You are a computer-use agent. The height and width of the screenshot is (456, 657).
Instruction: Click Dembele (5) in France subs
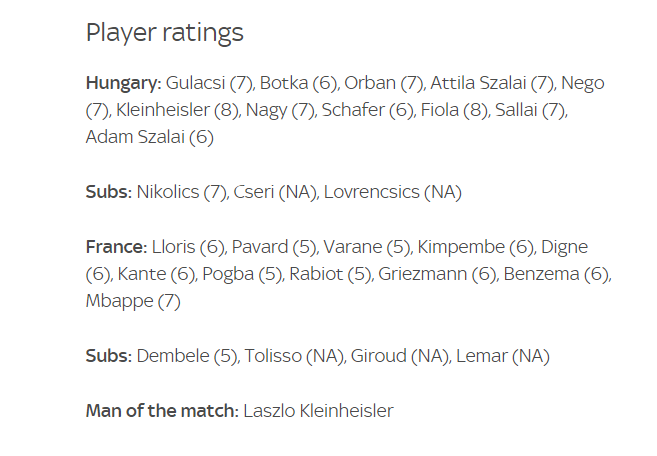[x=187, y=356]
